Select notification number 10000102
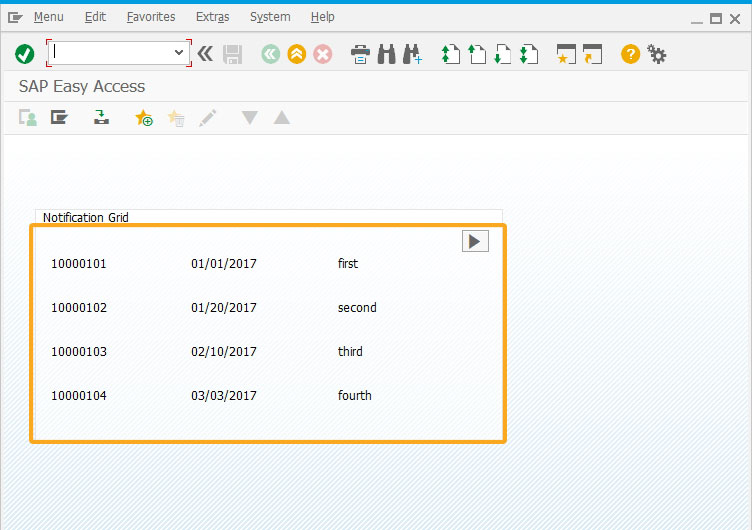752x530 pixels. pos(79,307)
